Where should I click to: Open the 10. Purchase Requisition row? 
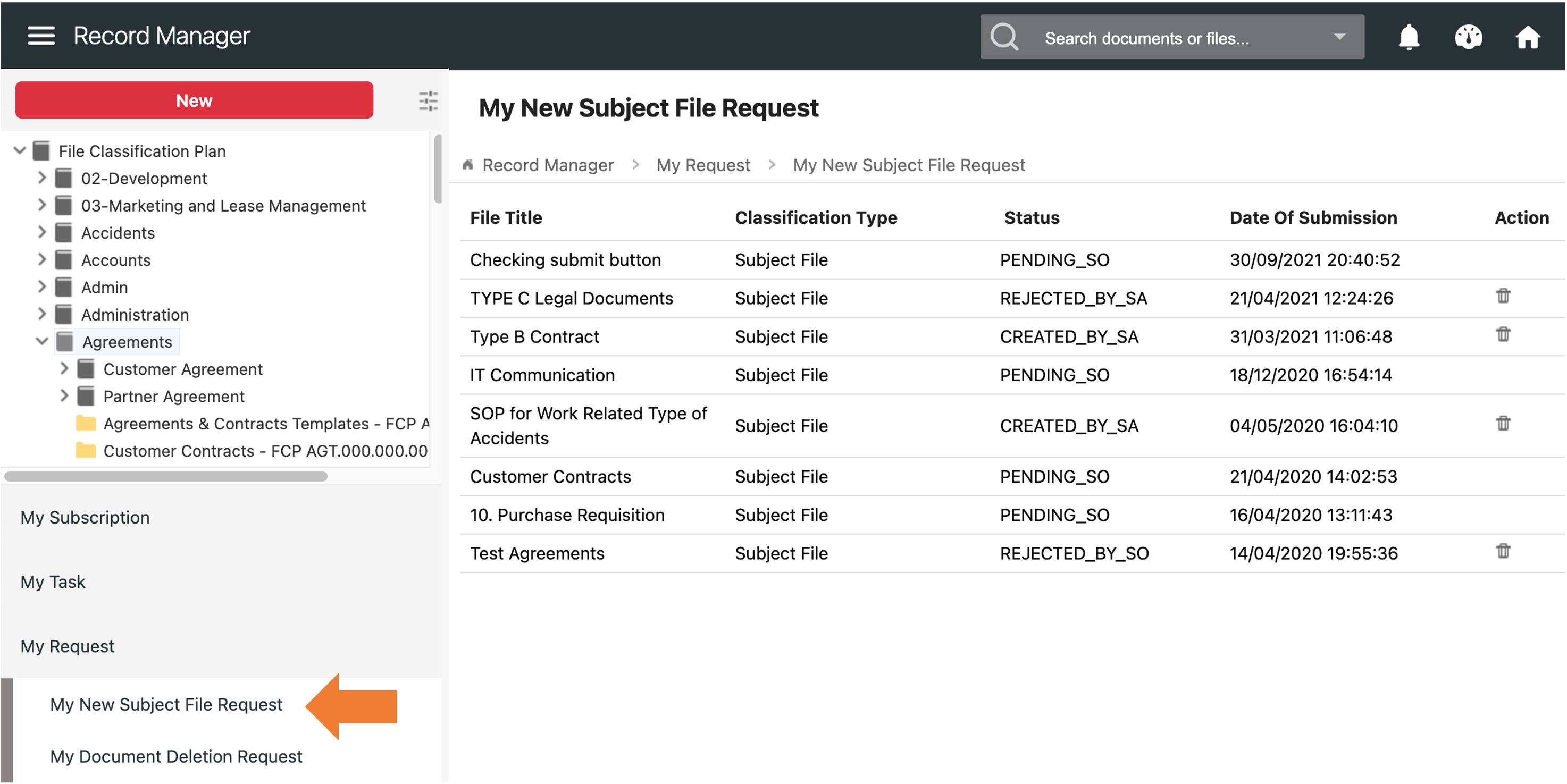point(1012,515)
